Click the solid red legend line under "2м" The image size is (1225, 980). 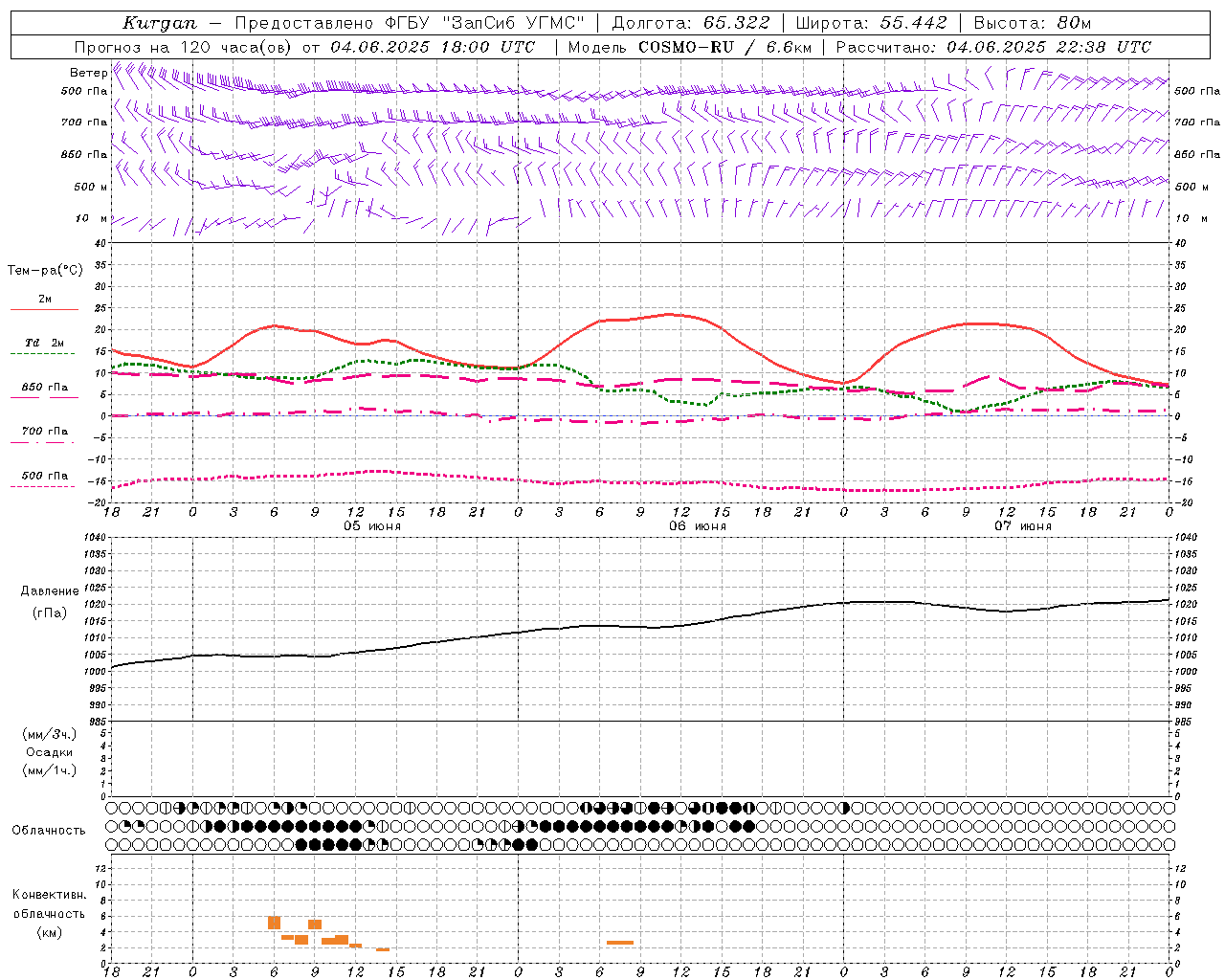click(44, 310)
